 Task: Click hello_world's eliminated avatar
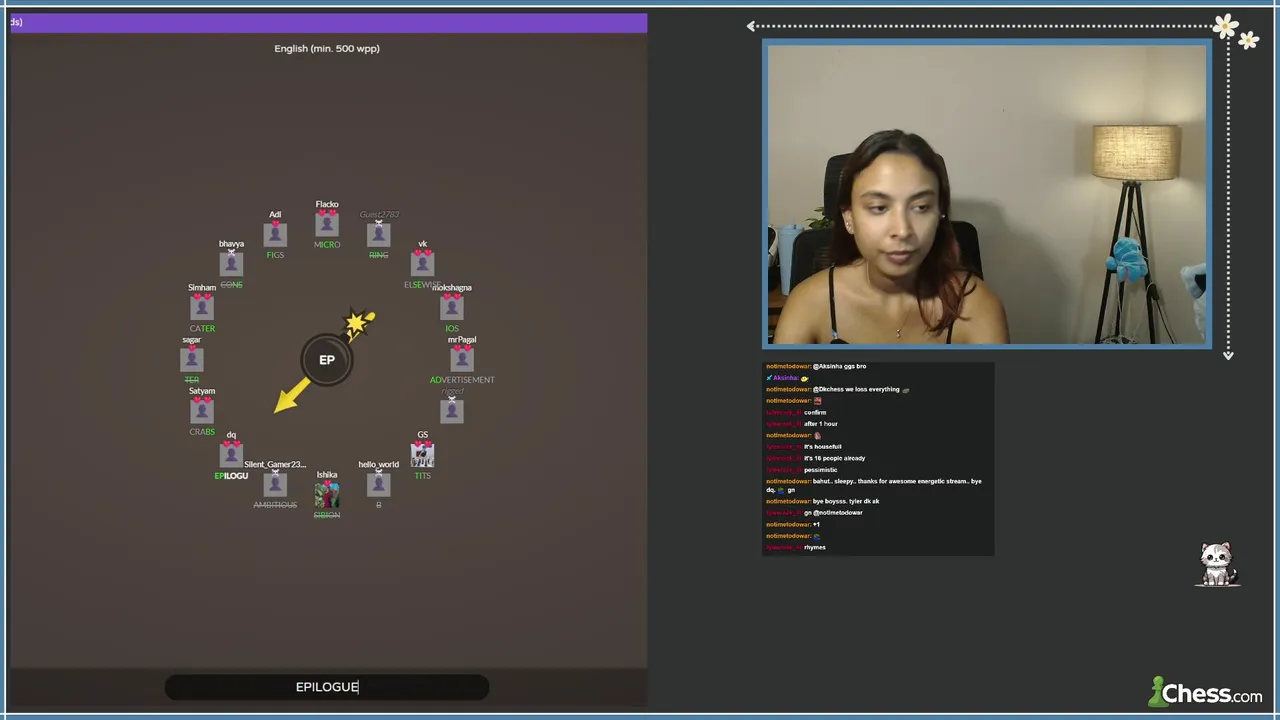pyautogui.click(x=378, y=484)
